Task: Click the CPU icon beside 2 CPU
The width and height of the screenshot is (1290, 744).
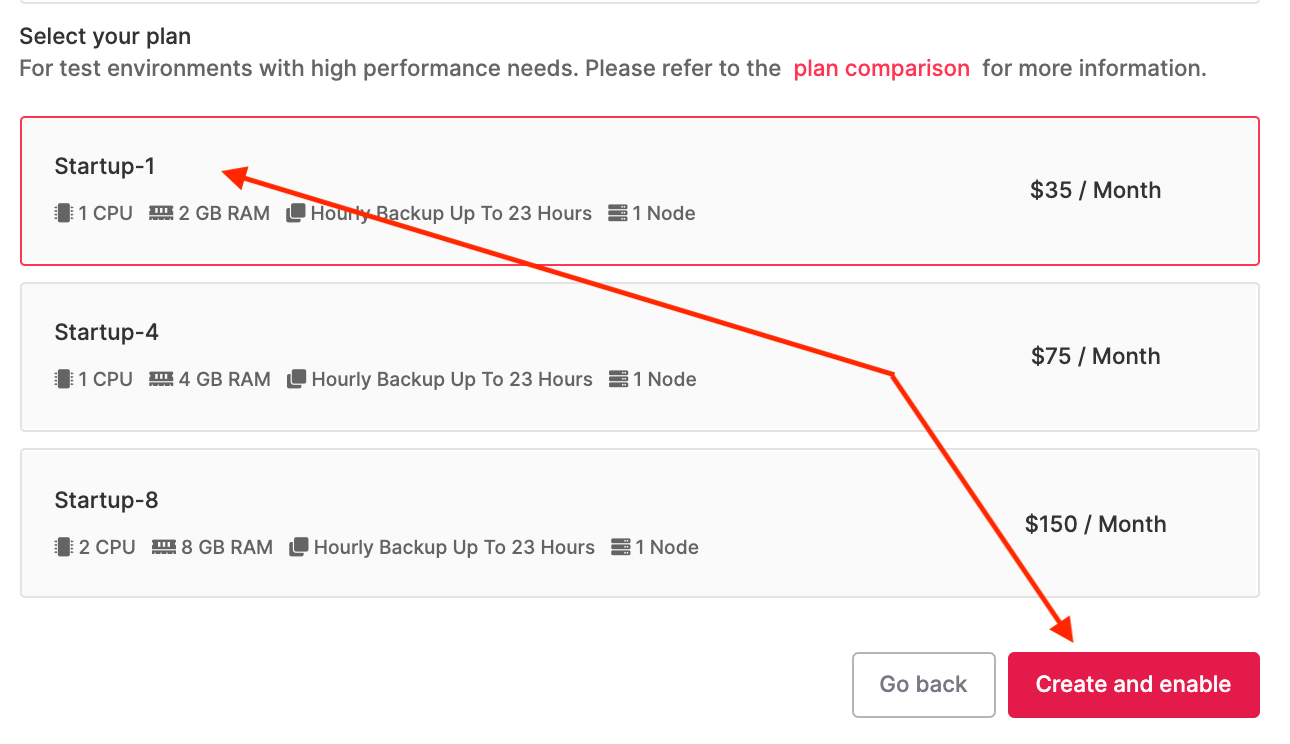Action: pyautogui.click(x=64, y=547)
